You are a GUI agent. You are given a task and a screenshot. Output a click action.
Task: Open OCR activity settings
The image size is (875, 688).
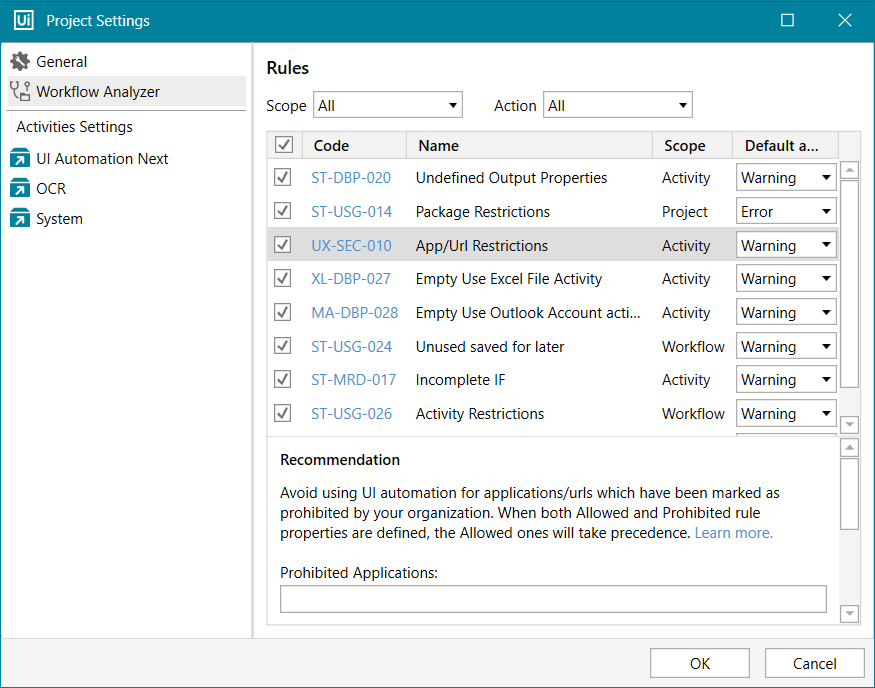pyautogui.click(x=127, y=189)
